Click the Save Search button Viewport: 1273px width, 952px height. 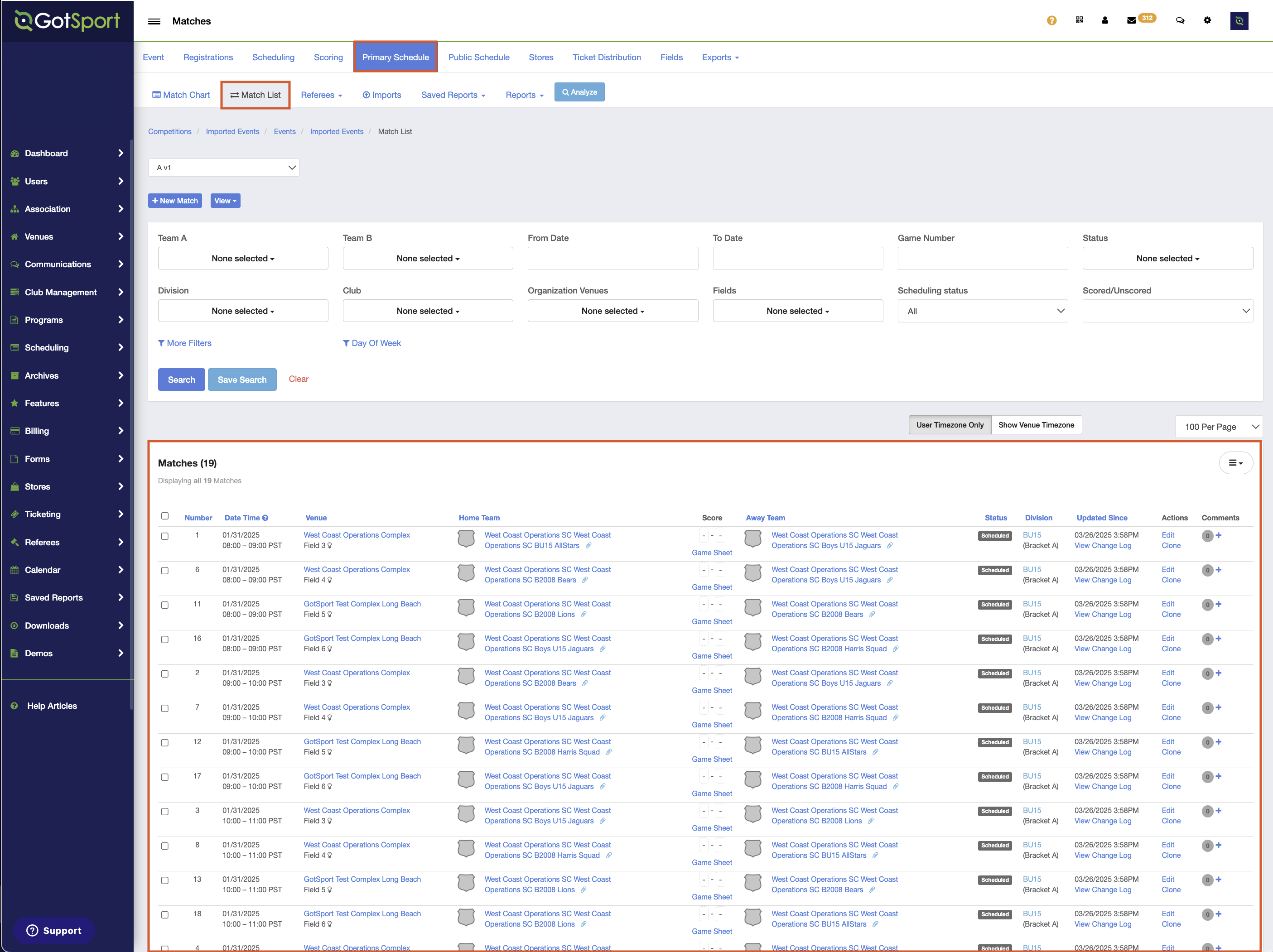coord(242,380)
